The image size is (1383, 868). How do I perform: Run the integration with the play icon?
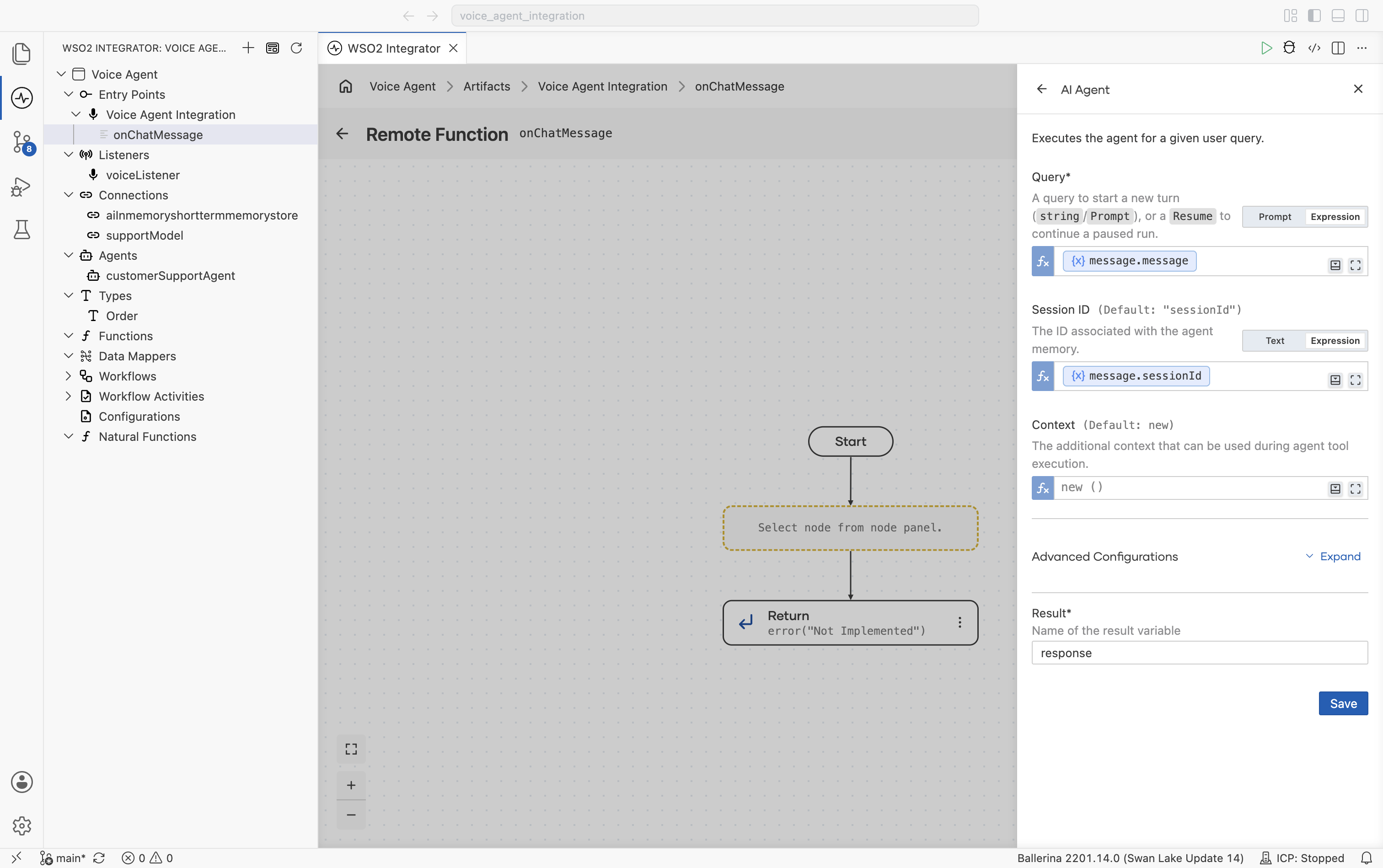click(1266, 48)
